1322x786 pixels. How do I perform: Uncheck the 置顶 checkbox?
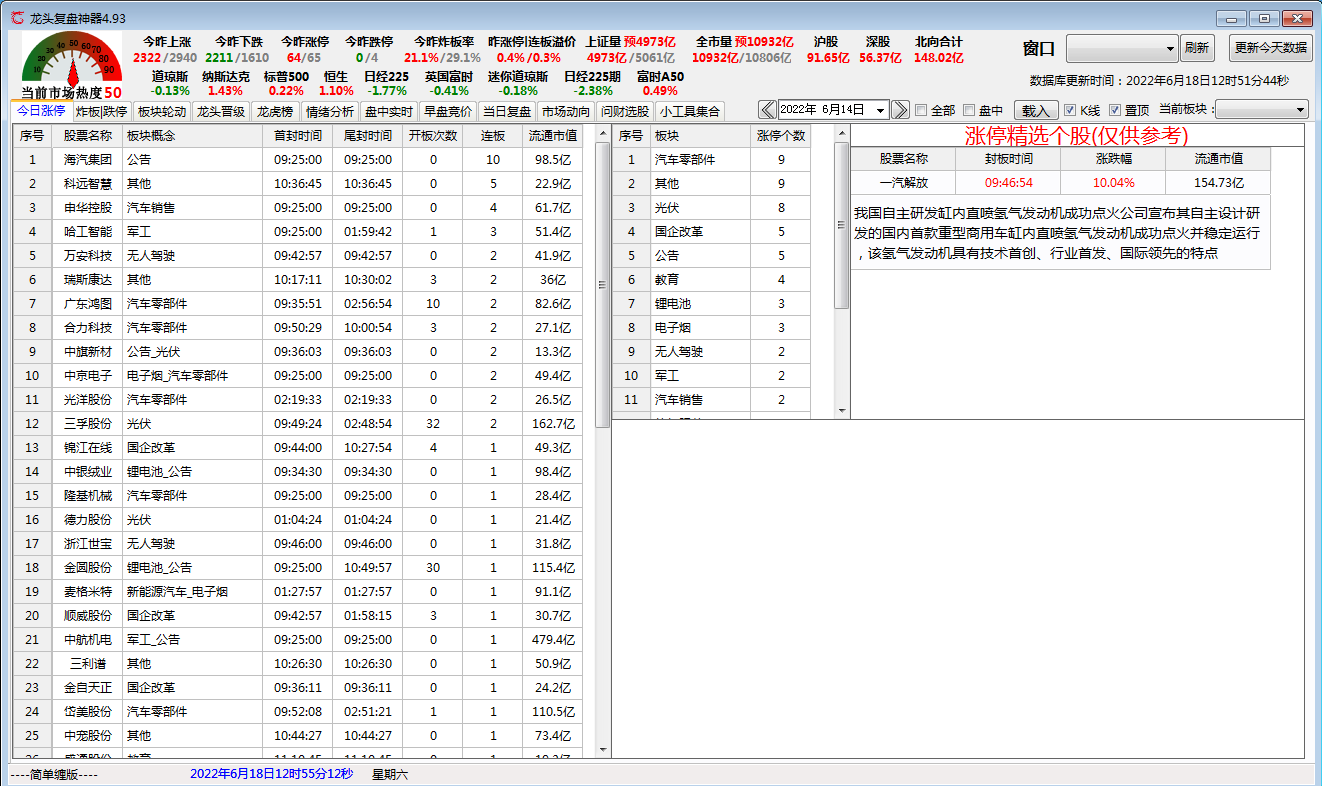tap(1115, 110)
